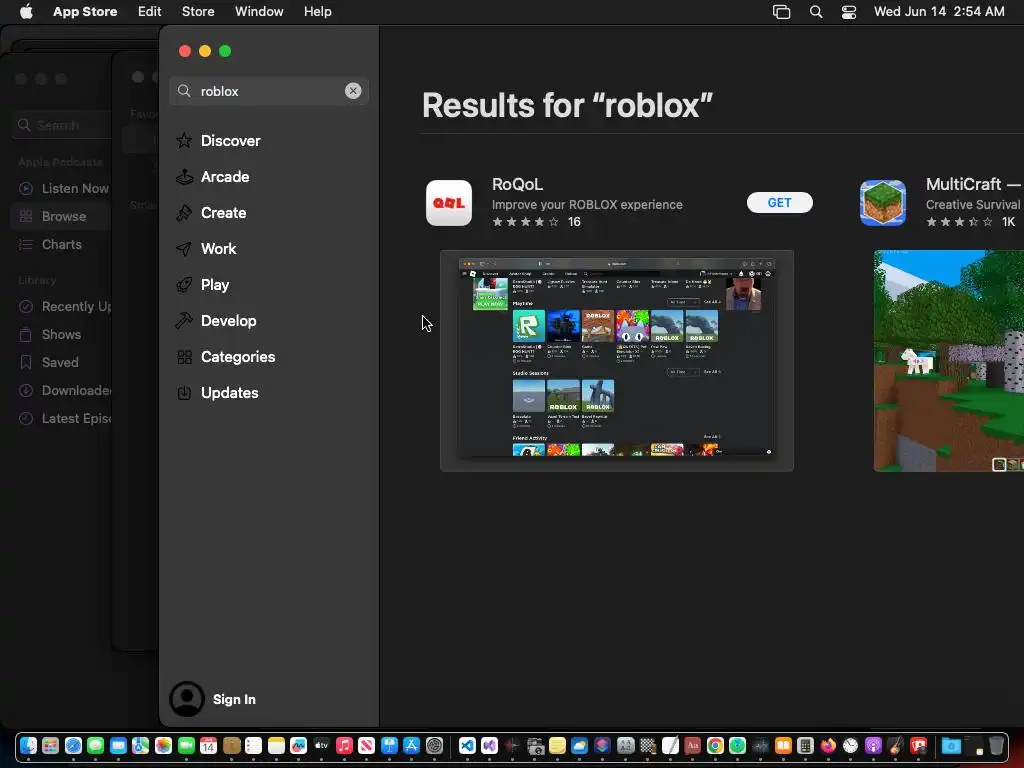The image size is (1024, 768).
Task: Open FaceTime from the Dock
Action: (186, 745)
